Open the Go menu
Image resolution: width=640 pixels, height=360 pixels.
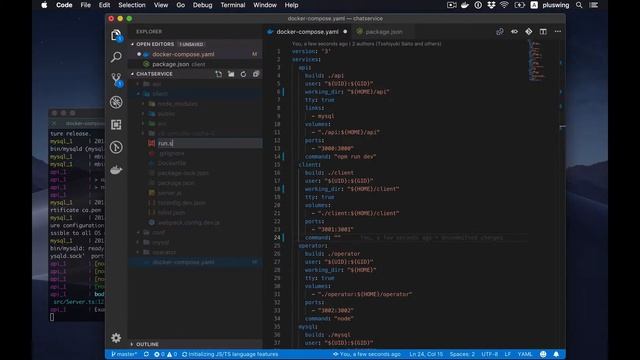[x=180, y=5]
